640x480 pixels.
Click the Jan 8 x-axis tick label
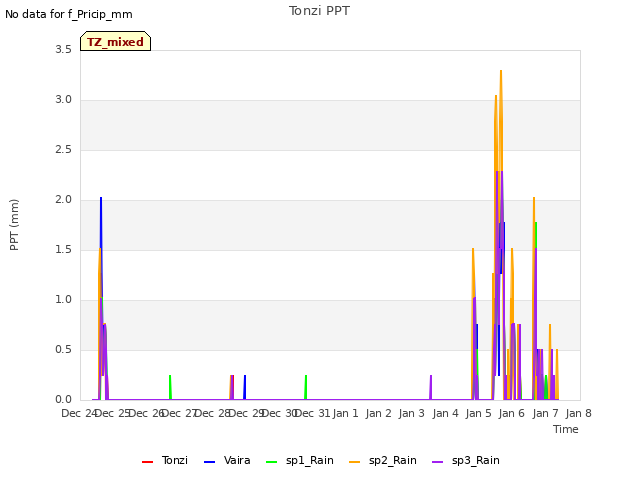578,413
